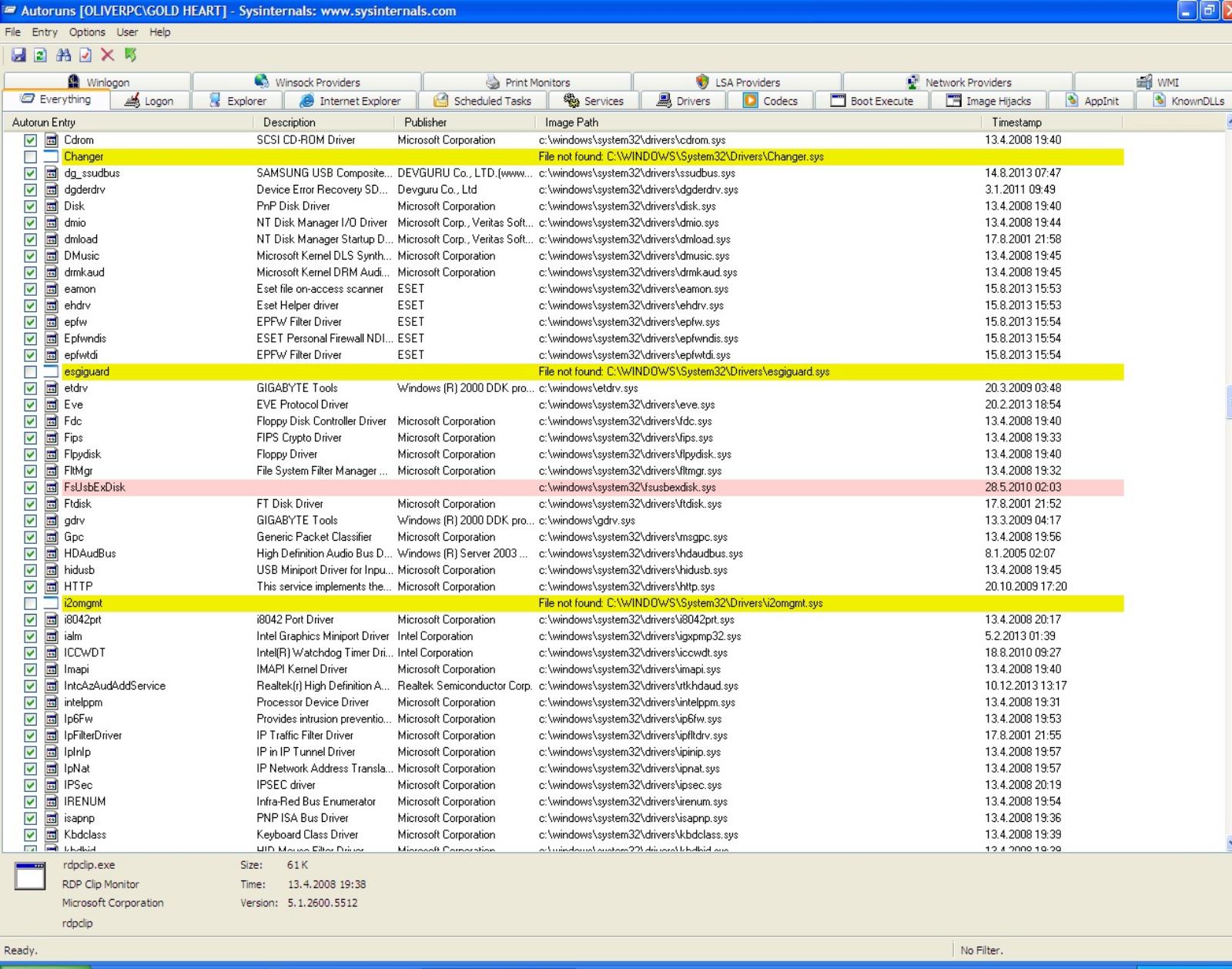Click the file icon beside Kbdclass
This screenshot has width=1232, height=969.
pyautogui.click(x=52, y=835)
